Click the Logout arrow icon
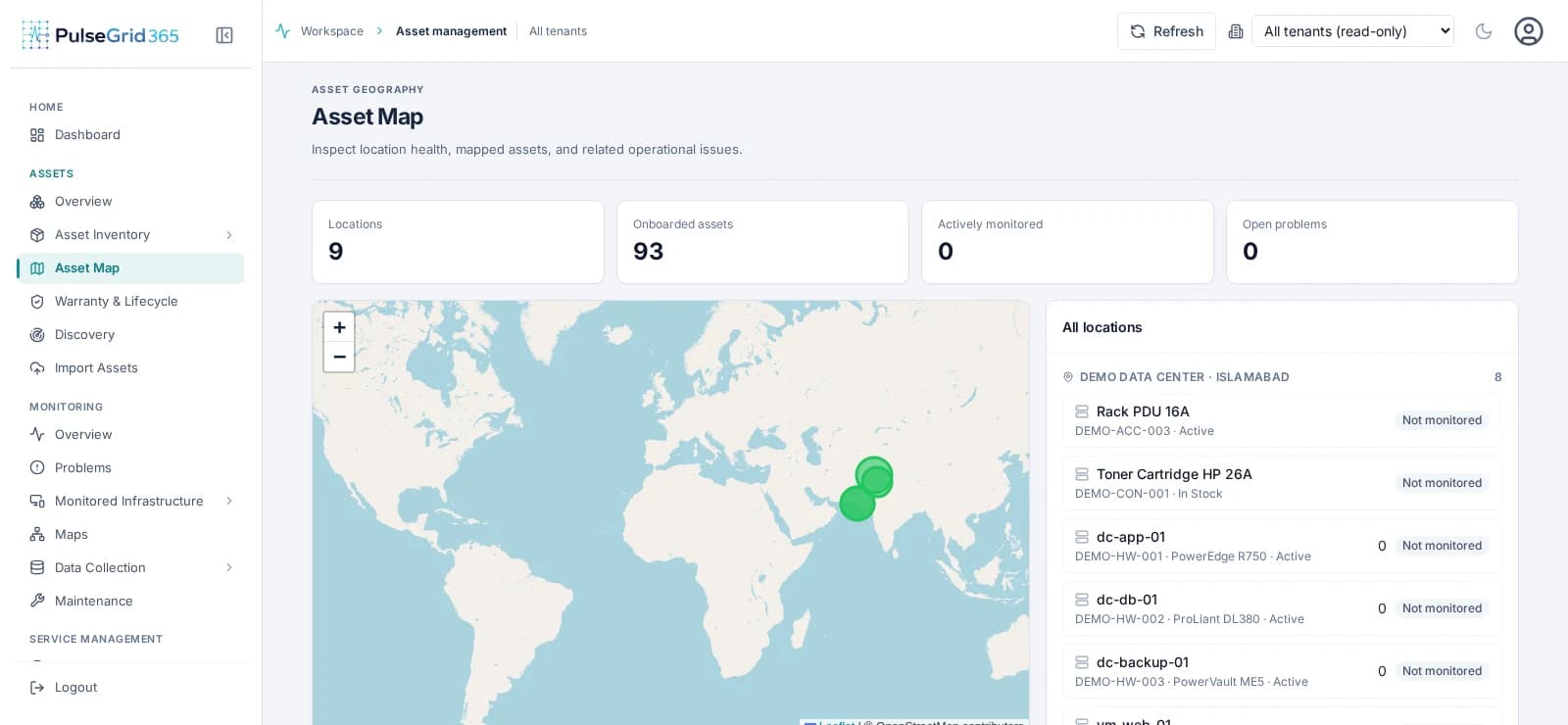1568x725 pixels. [x=37, y=688]
